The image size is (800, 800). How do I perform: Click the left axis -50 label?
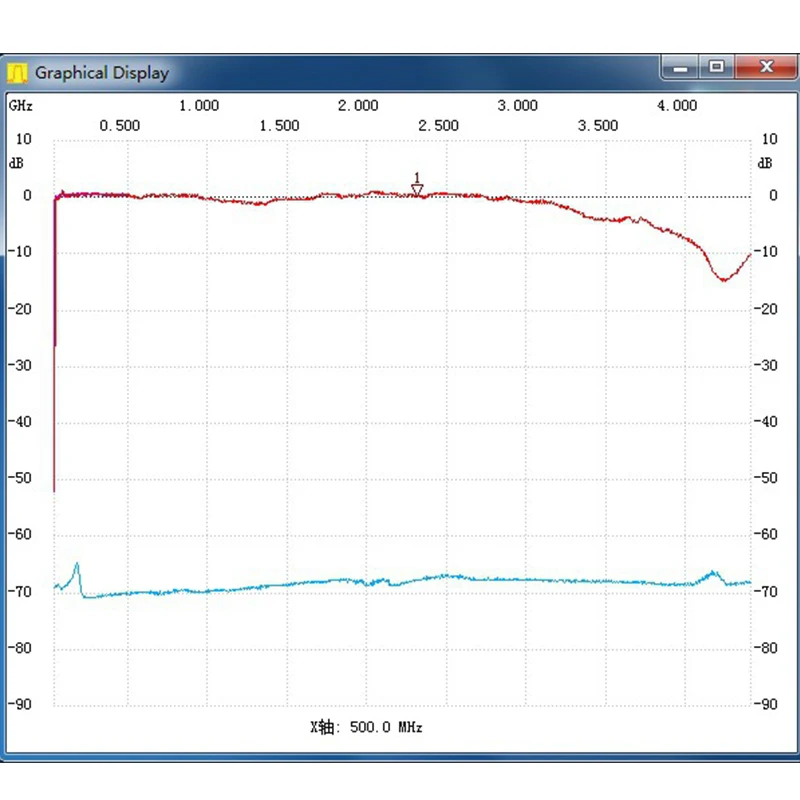tap(20, 478)
